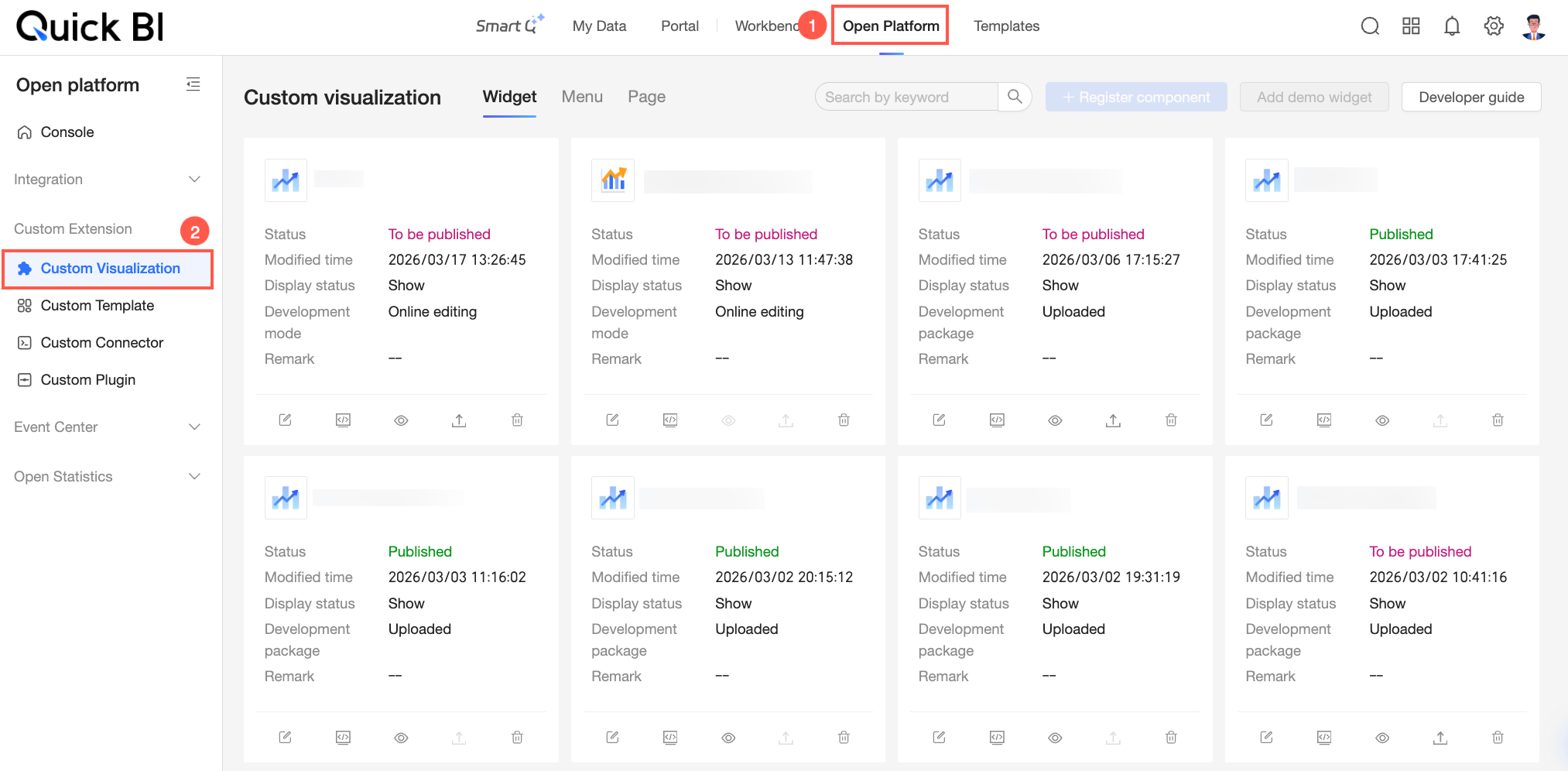This screenshot has width=1568, height=771.
Task: Open code editor for widget modified 2026/03/13 11:47:38
Action: tap(670, 420)
